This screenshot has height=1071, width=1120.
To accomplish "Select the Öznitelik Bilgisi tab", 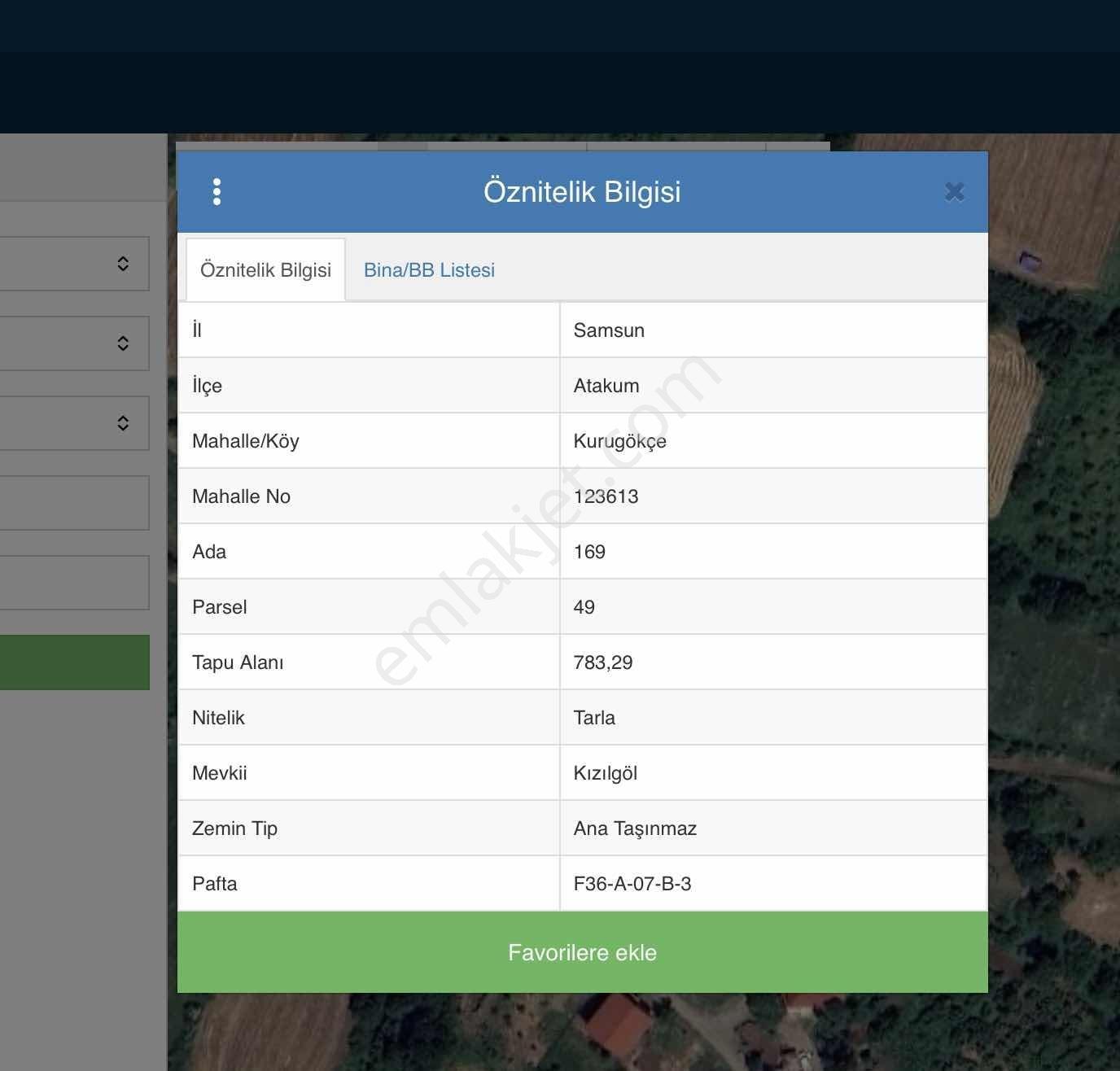I will coord(265,270).
